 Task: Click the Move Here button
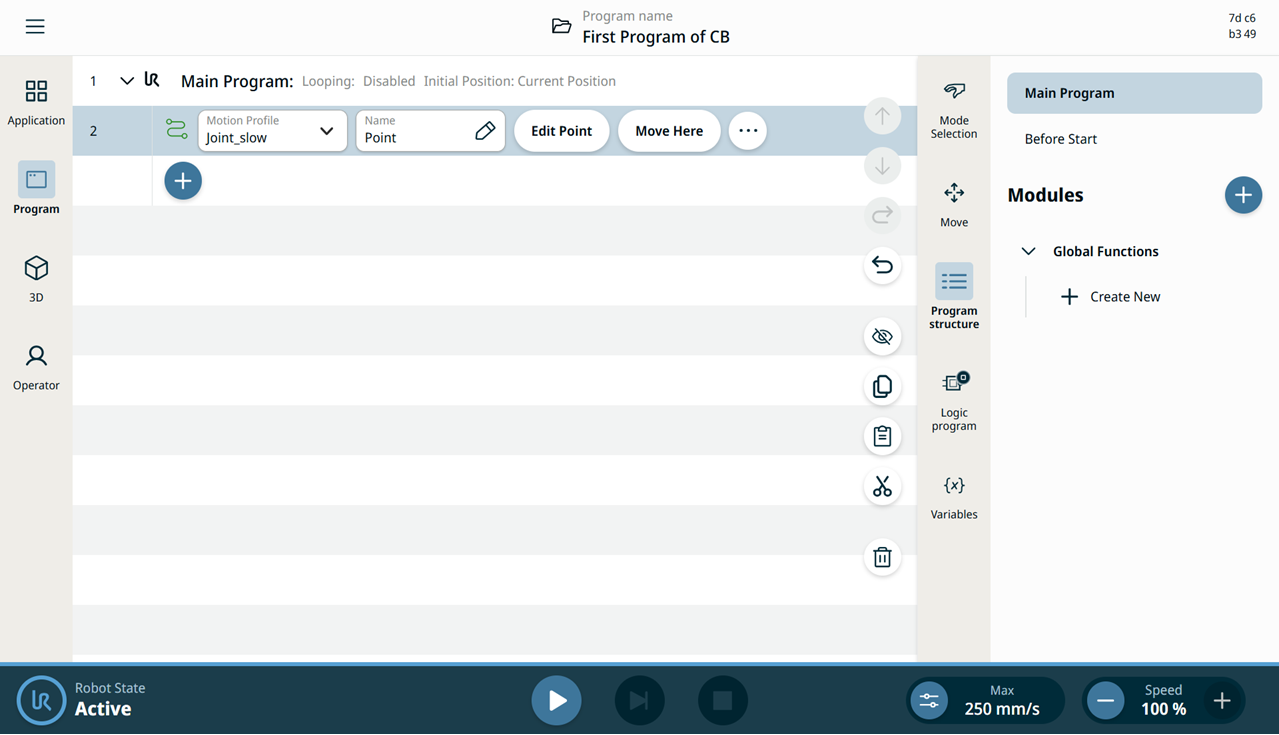[x=669, y=131]
